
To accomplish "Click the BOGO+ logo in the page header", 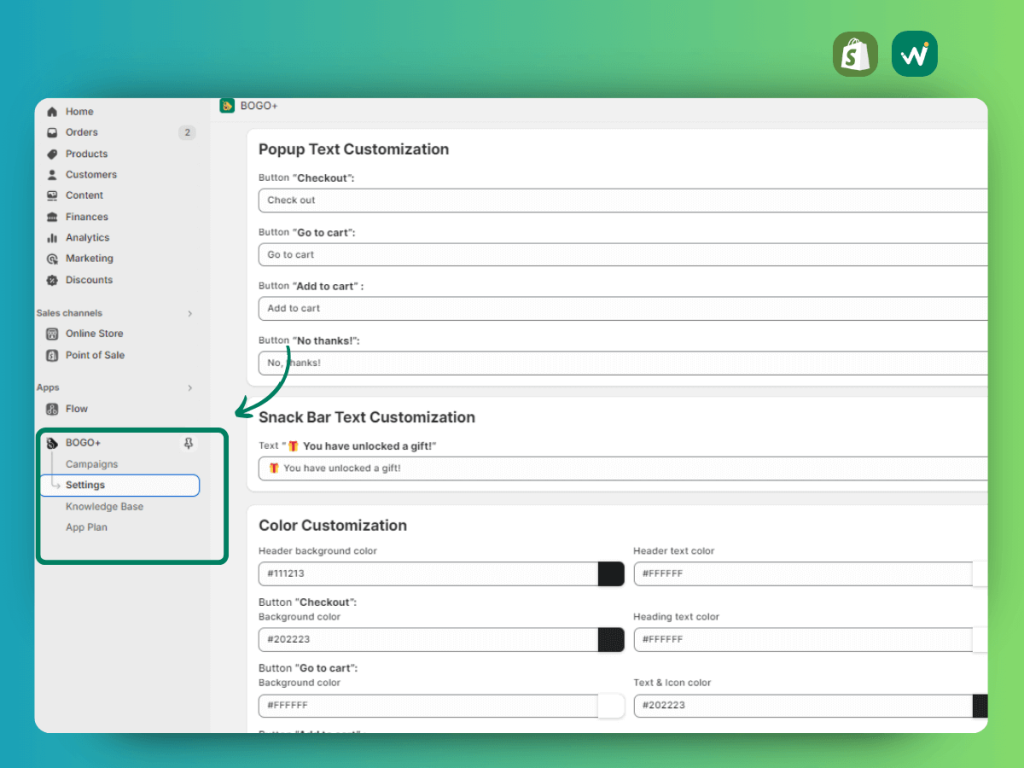I will [x=227, y=106].
